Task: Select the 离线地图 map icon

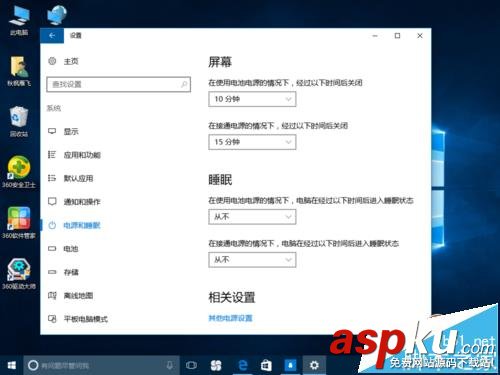Action: click(52, 295)
